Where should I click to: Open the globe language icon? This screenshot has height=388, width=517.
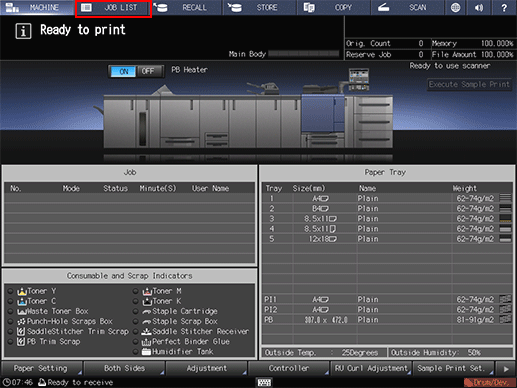tap(455, 7)
